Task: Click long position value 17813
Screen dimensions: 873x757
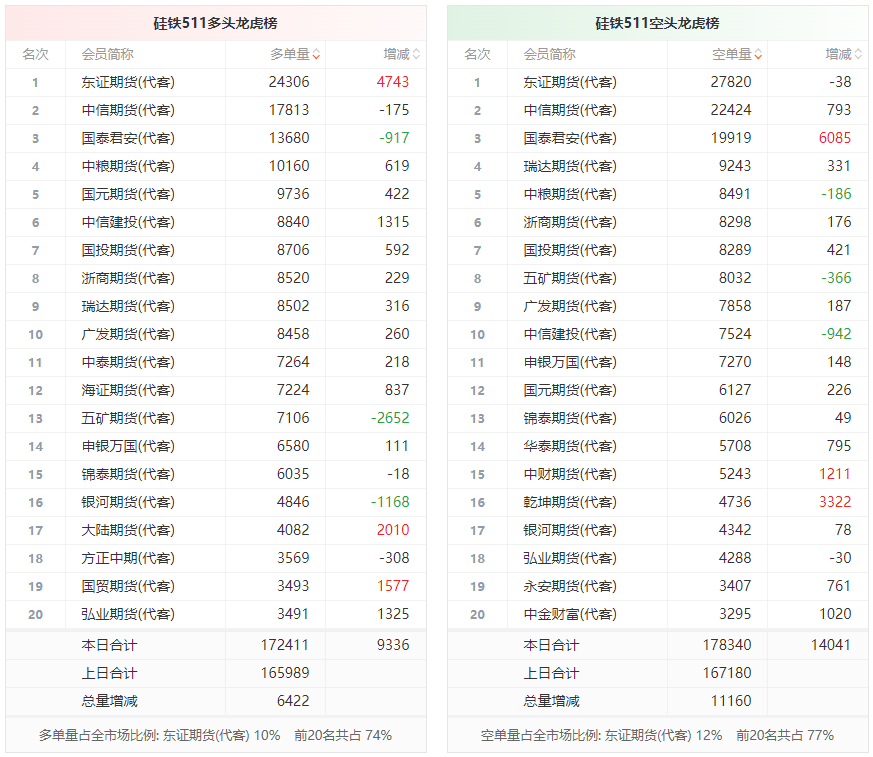Action: 289,110
